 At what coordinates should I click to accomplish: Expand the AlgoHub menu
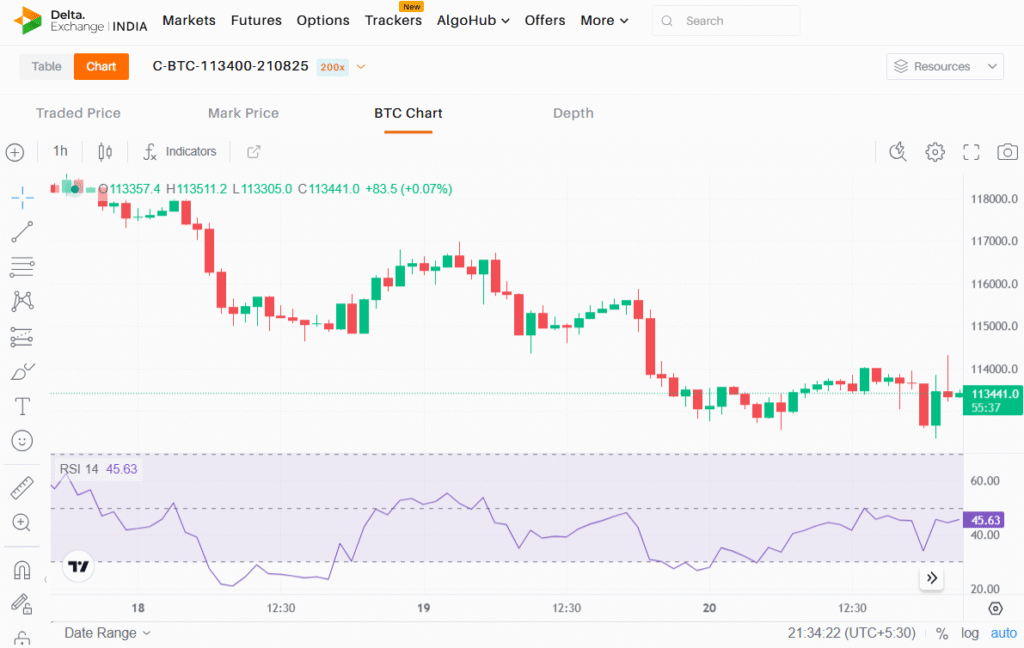tap(473, 20)
